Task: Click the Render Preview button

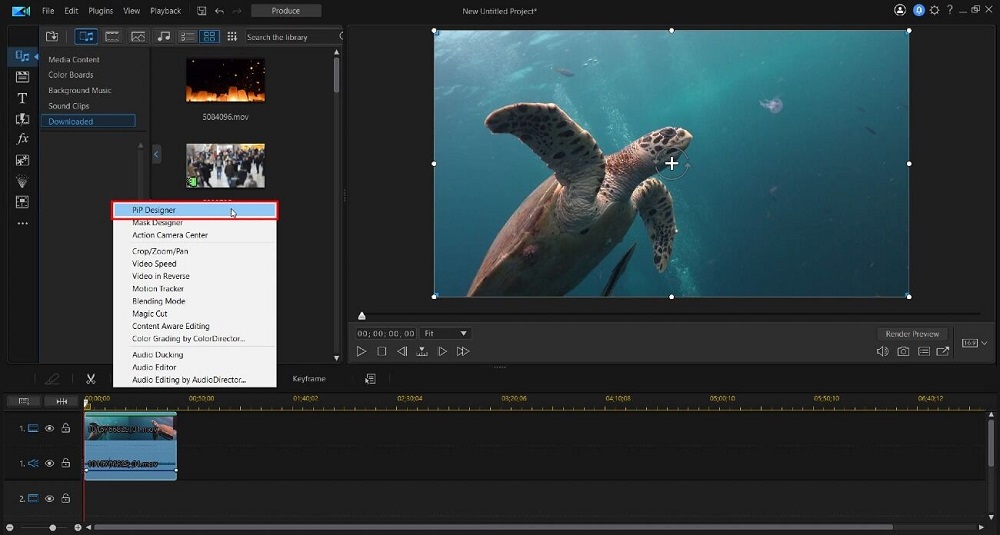Action: (x=912, y=333)
